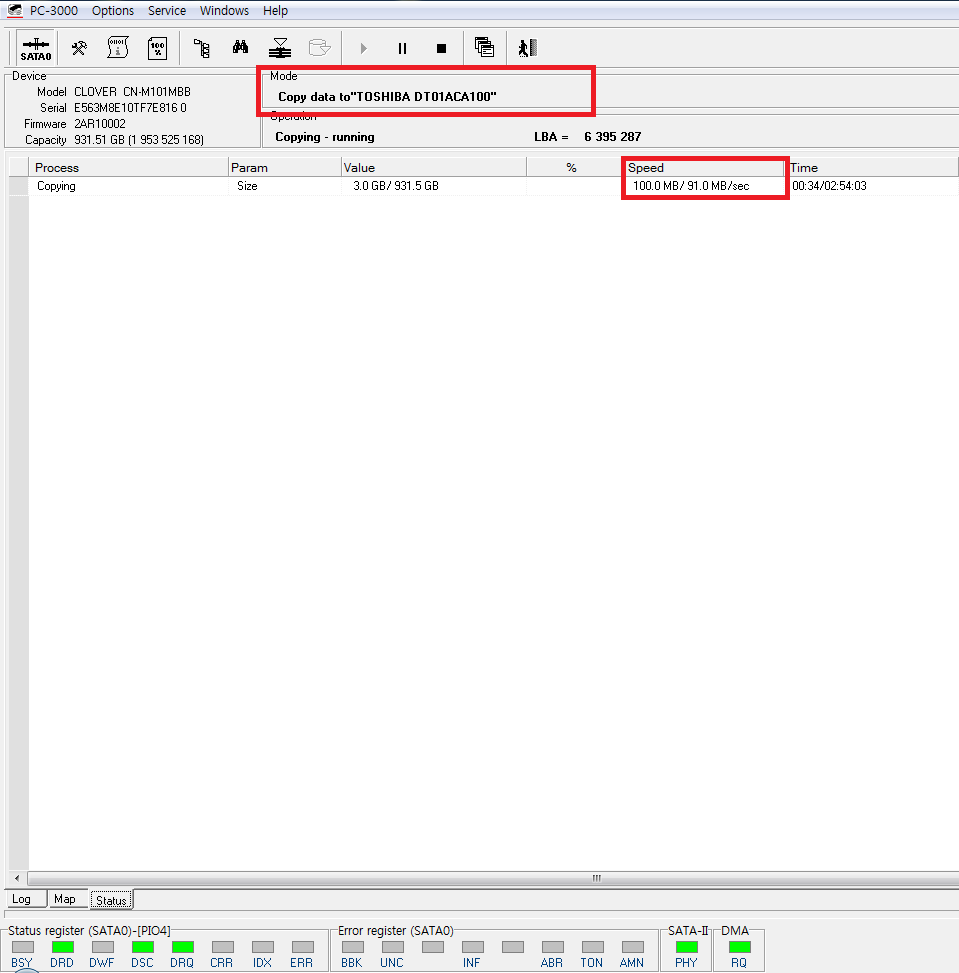Click the TON error indicator
Image resolution: width=959 pixels, height=973 pixels.
tap(592, 947)
